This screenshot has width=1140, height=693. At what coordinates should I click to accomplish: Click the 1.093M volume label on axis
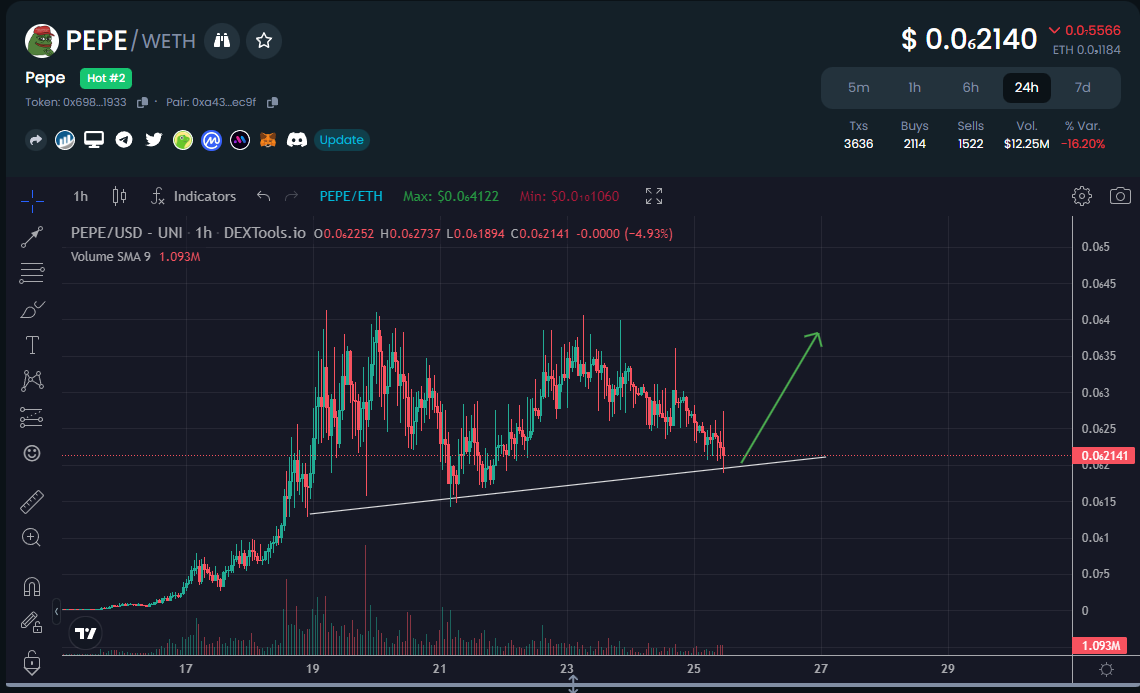[x=1100, y=646]
